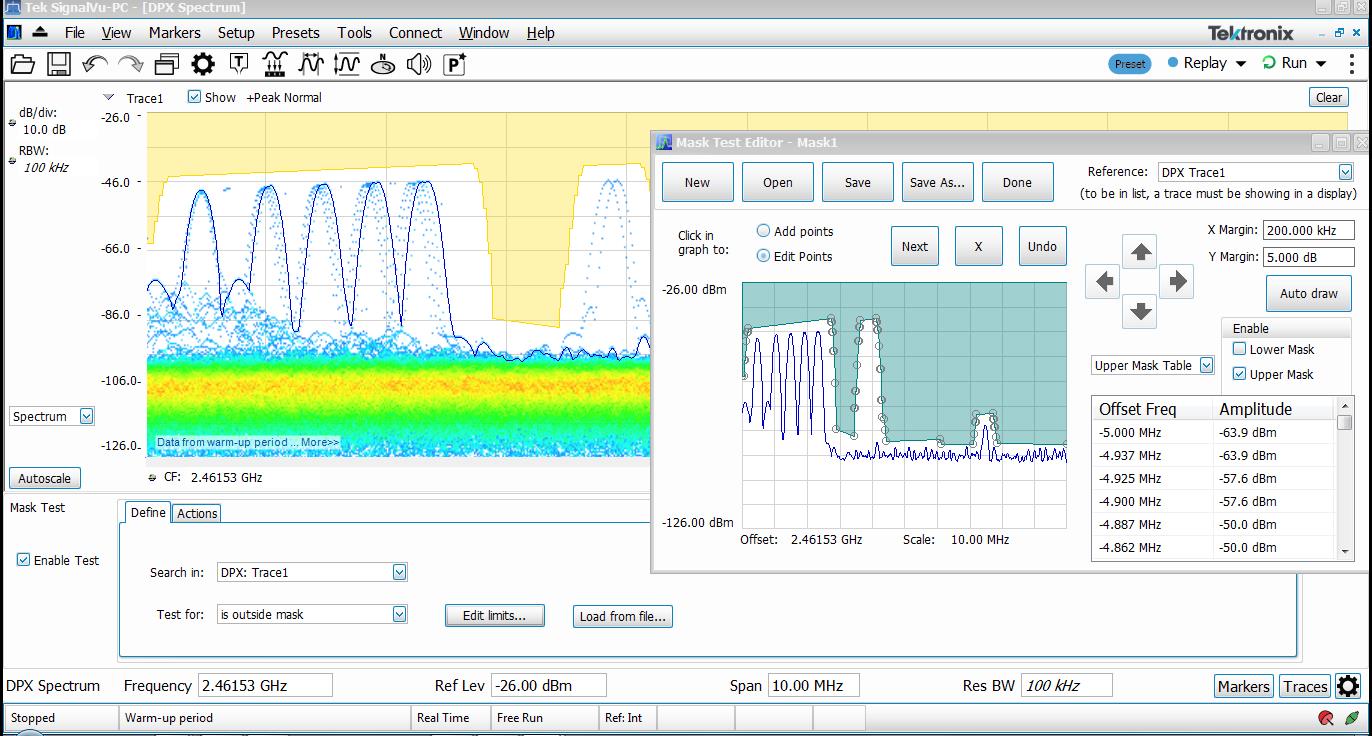
Task: Click the Save floppy disk icon
Action: [x=58, y=65]
